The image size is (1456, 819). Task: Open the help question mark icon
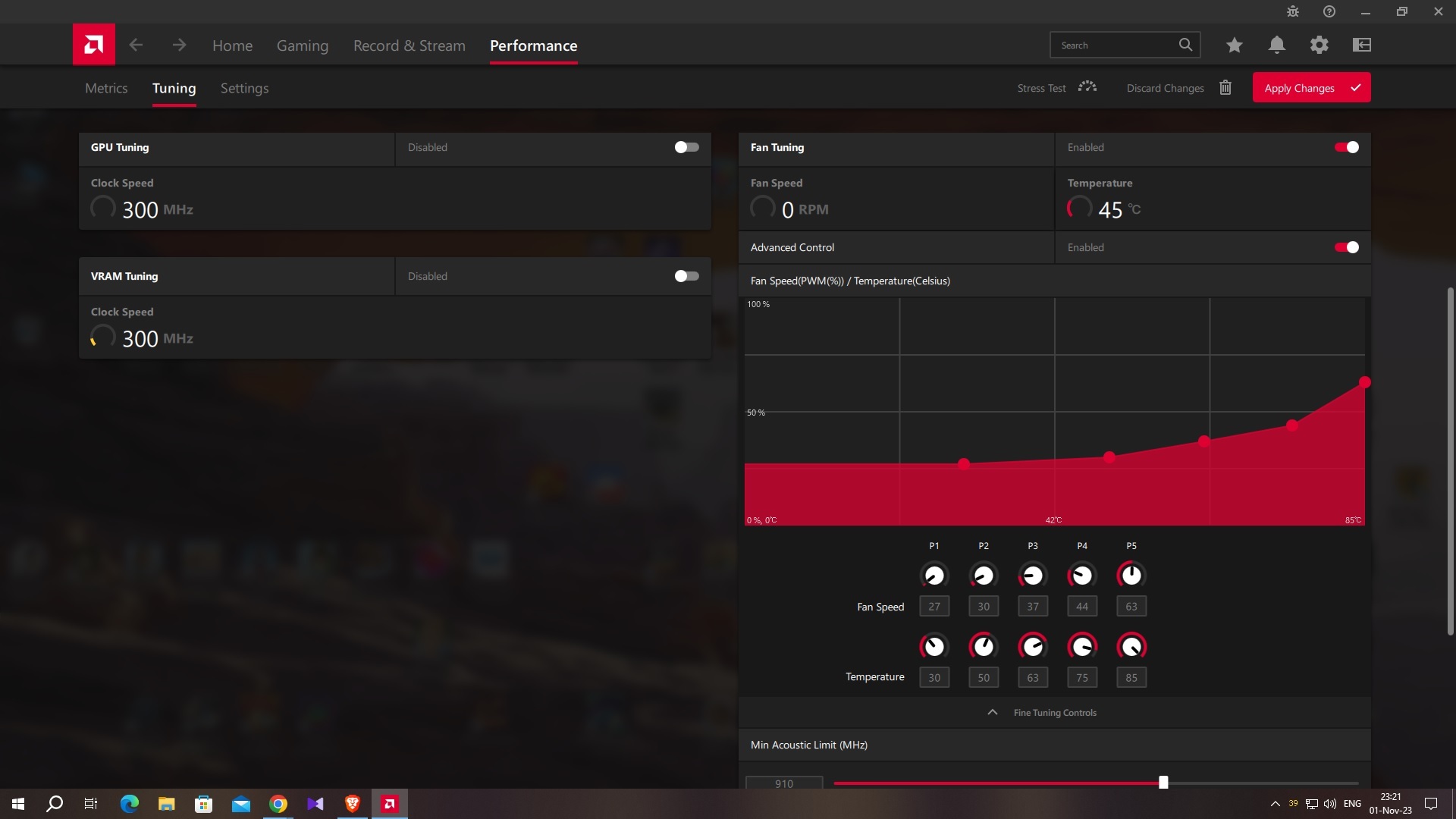point(1329,11)
